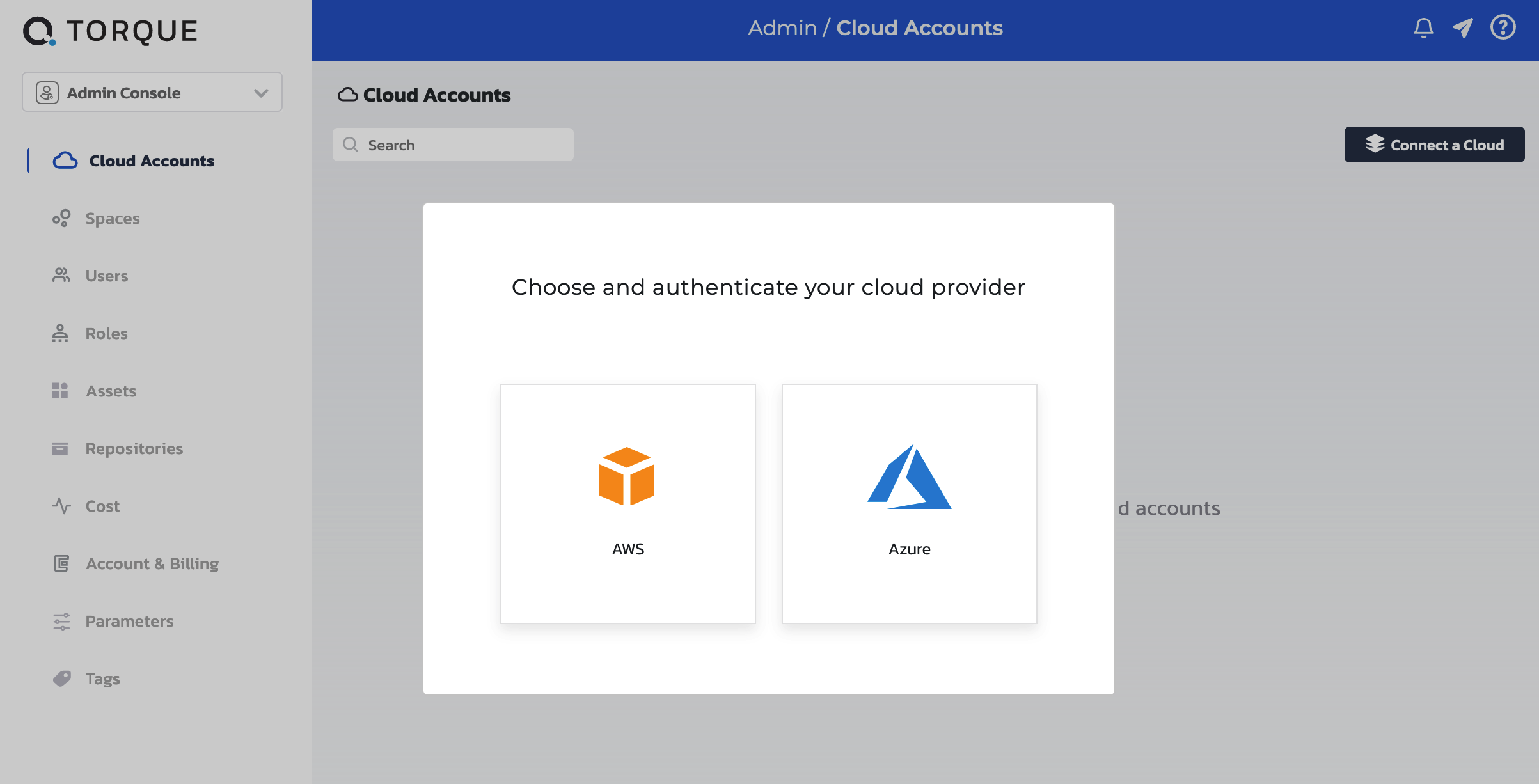The image size is (1539, 784).
Task: Click the AWS orange cube logo
Action: (627, 476)
